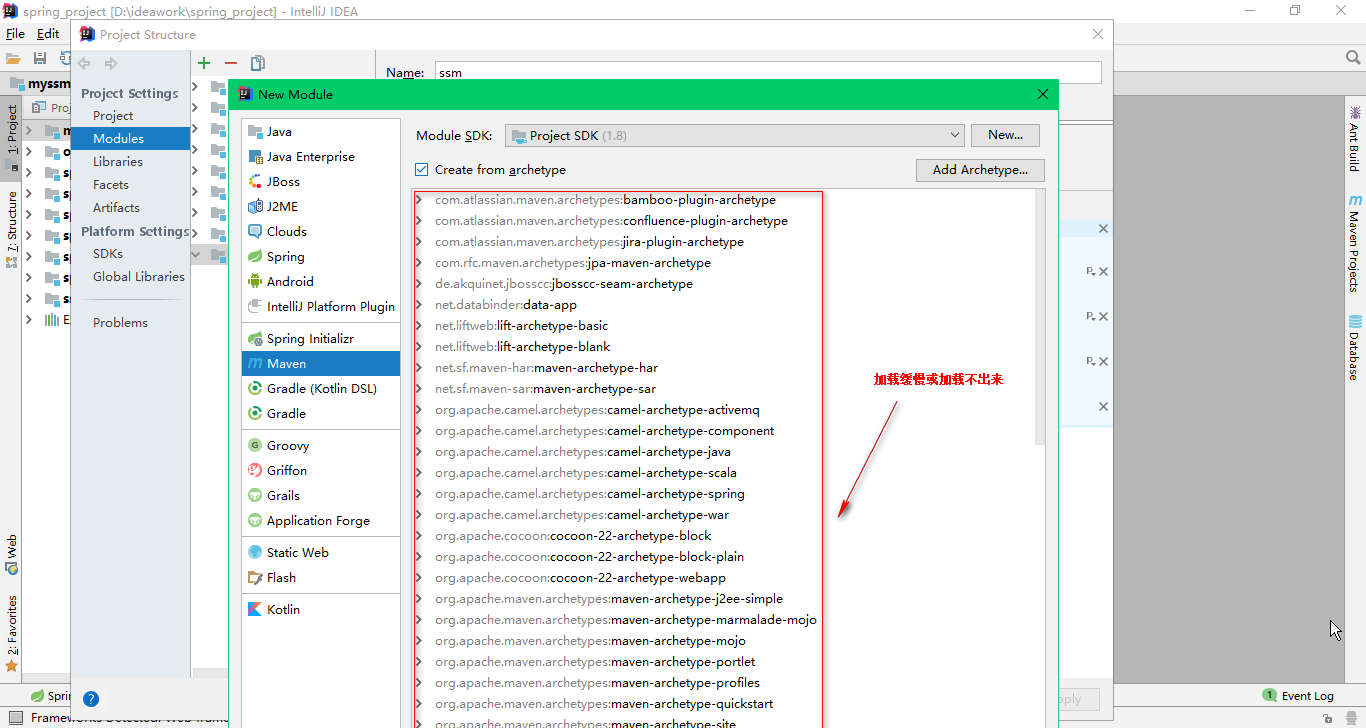The width and height of the screenshot is (1366, 728).
Task: Click the New... SDK button
Action: point(1005,135)
